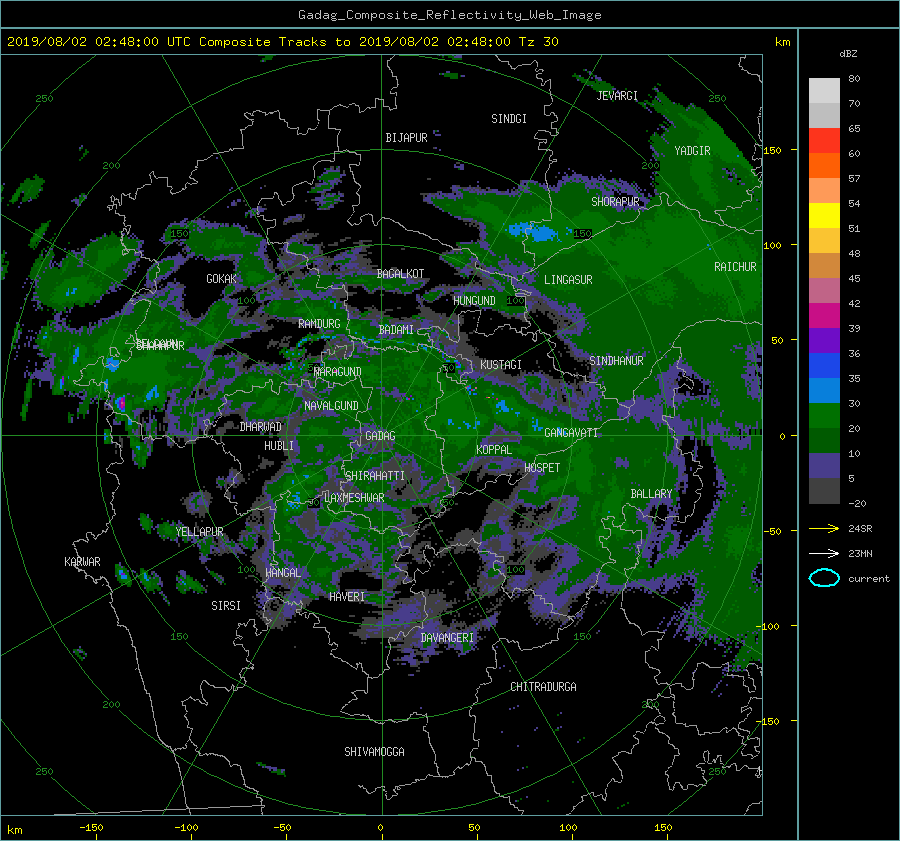The width and height of the screenshot is (900, 841).
Task: Pick the bright green 30–20 dBZ swatch
Action: [824, 415]
